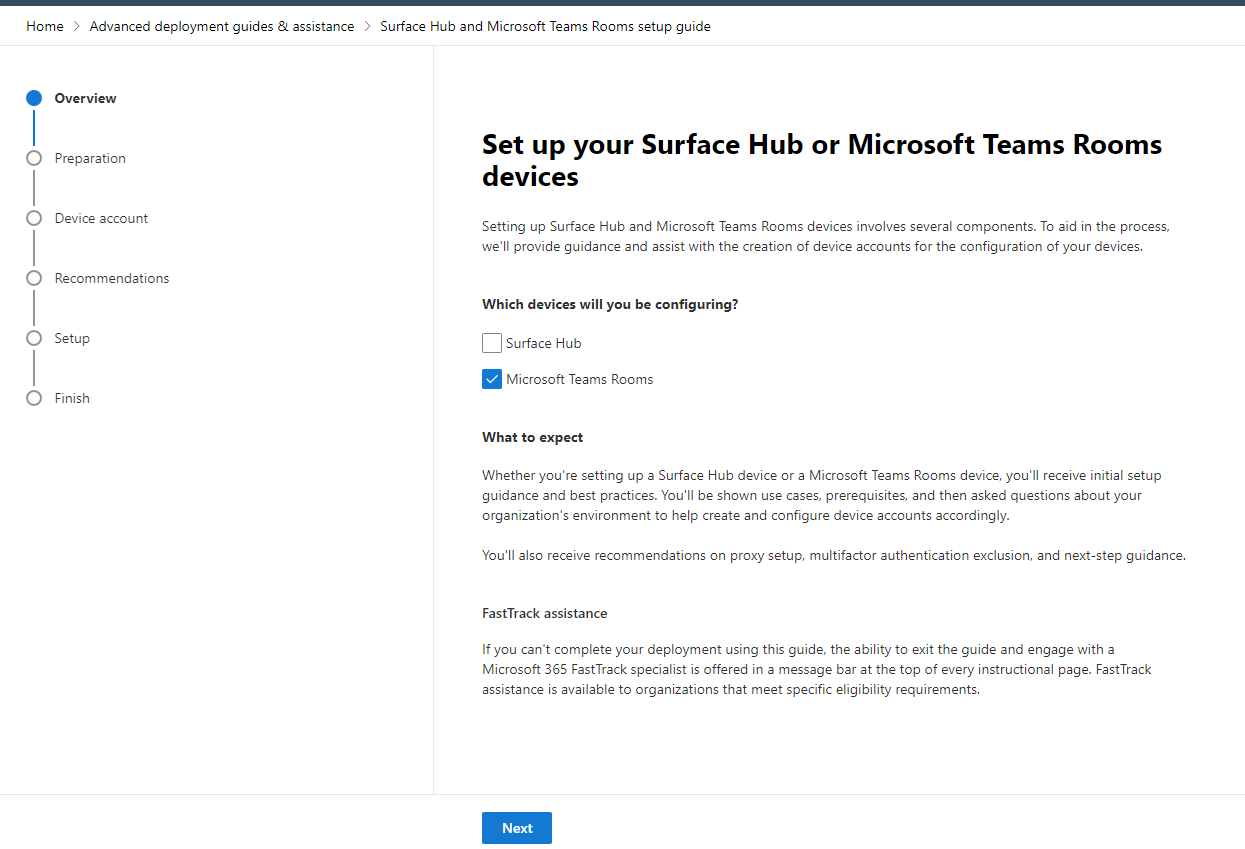
Task: Open Advanced deployment guides & assistance breadcrumb
Action: point(222,27)
